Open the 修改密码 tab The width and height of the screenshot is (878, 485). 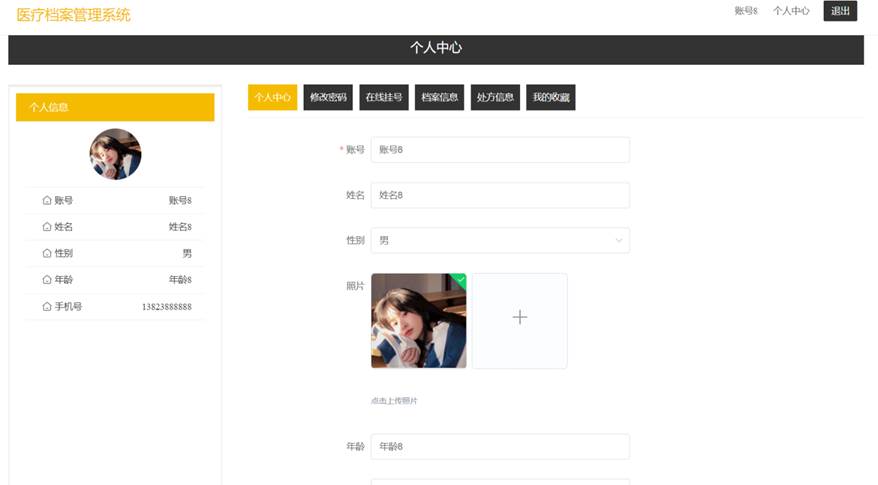coord(328,97)
